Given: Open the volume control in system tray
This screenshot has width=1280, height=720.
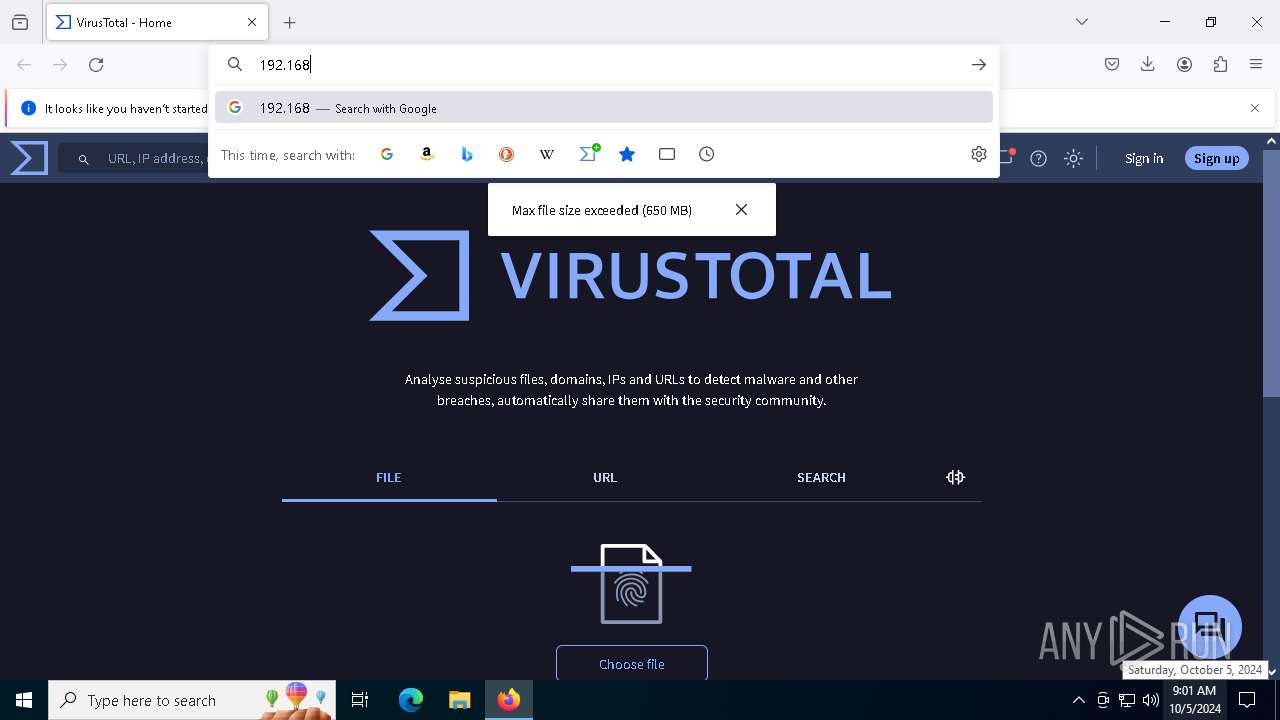Looking at the screenshot, I should click(1151, 700).
